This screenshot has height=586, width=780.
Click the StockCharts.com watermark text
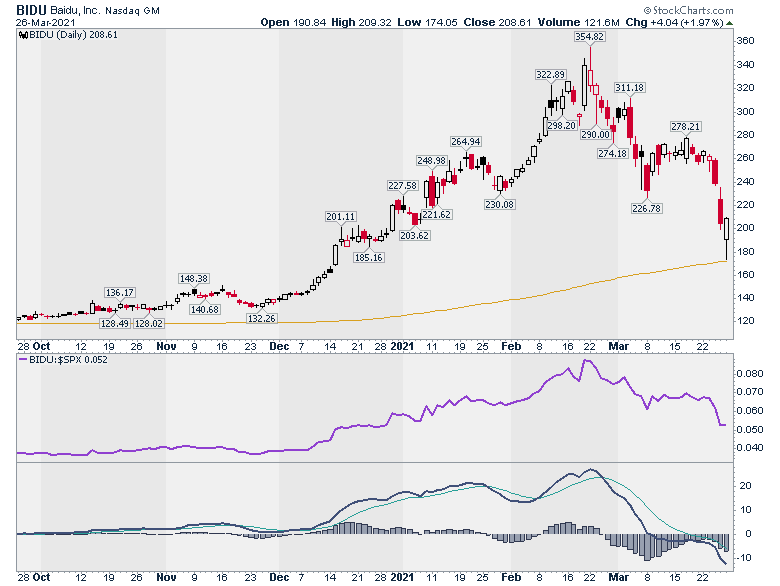(x=688, y=10)
